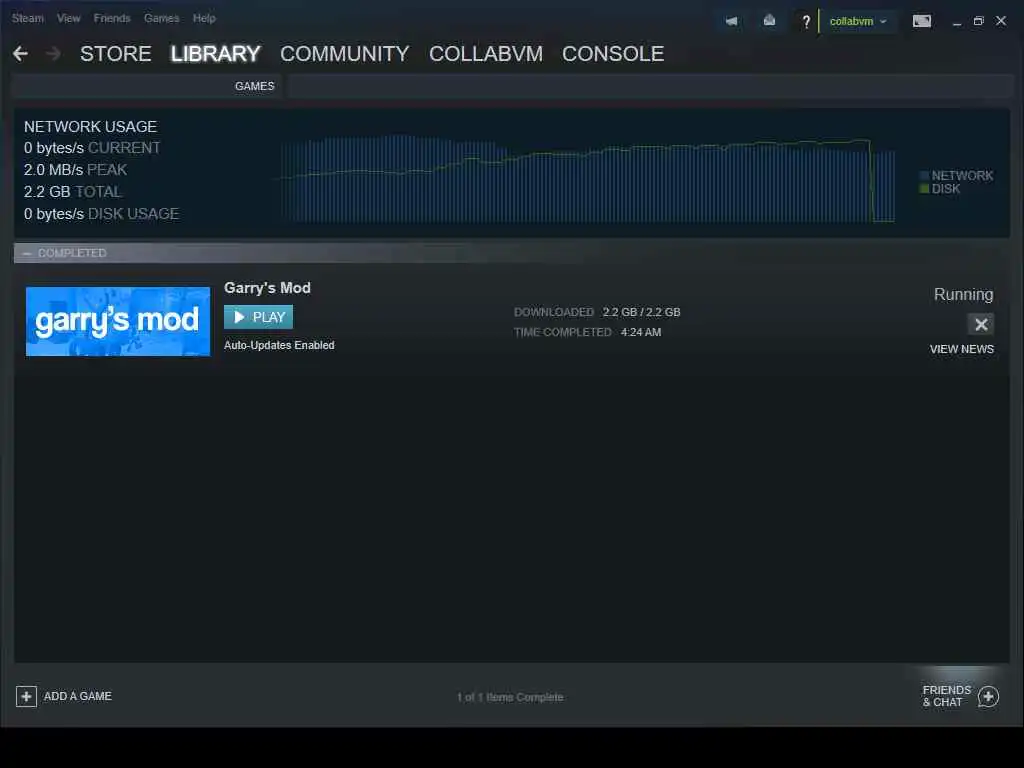The image size is (1024, 768).
Task: Go to the Store tab
Action: pyautogui.click(x=116, y=54)
